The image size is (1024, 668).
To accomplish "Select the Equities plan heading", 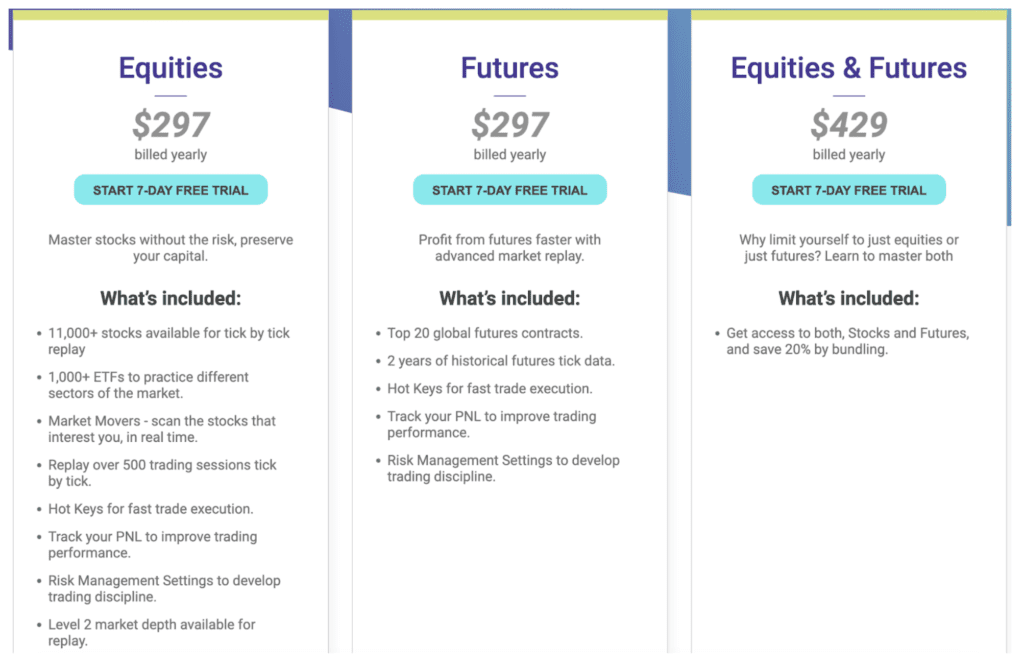I will pyautogui.click(x=170, y=67).
